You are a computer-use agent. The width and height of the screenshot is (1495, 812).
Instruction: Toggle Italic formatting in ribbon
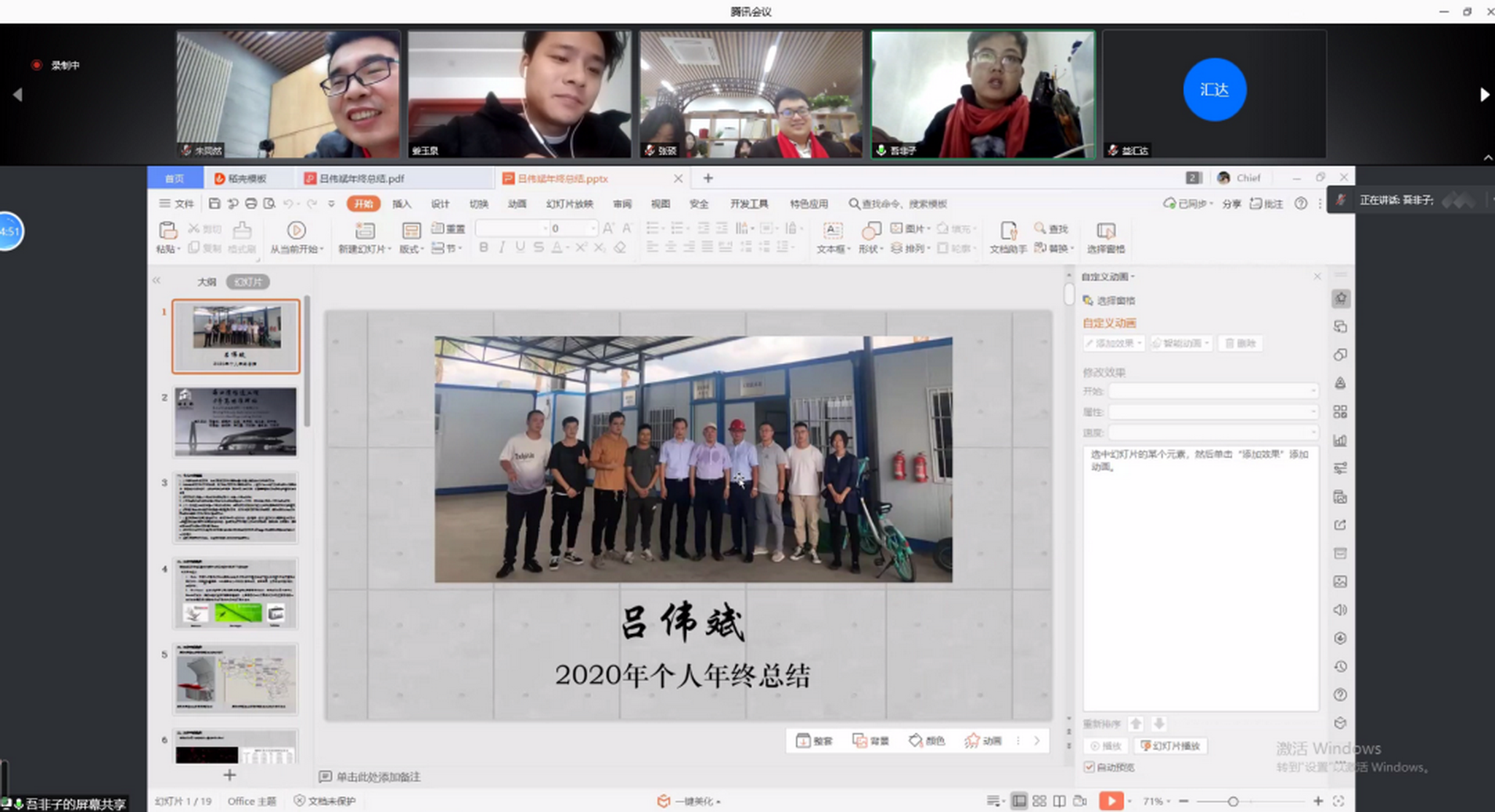[501, 248]
